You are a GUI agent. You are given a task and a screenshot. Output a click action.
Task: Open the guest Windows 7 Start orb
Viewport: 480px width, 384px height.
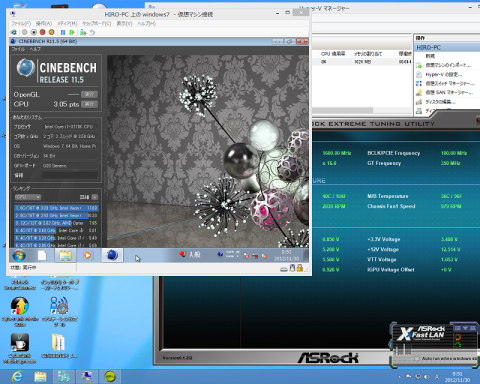pos(19,256)
